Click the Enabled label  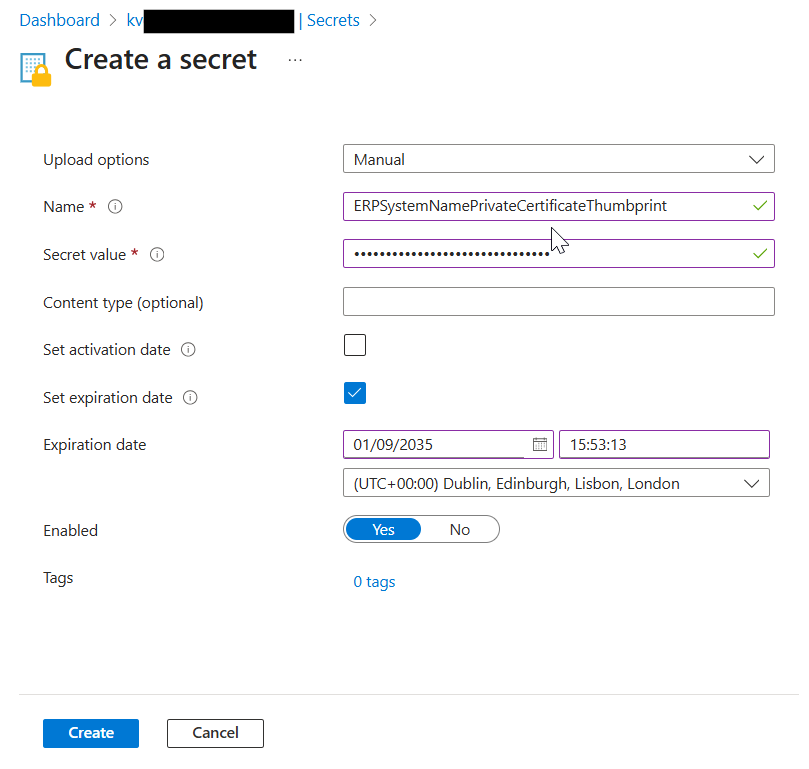(x=71, y=531)
